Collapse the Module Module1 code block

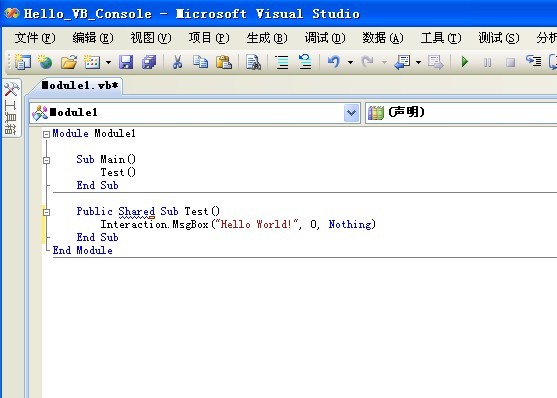[x=46, y=134]
